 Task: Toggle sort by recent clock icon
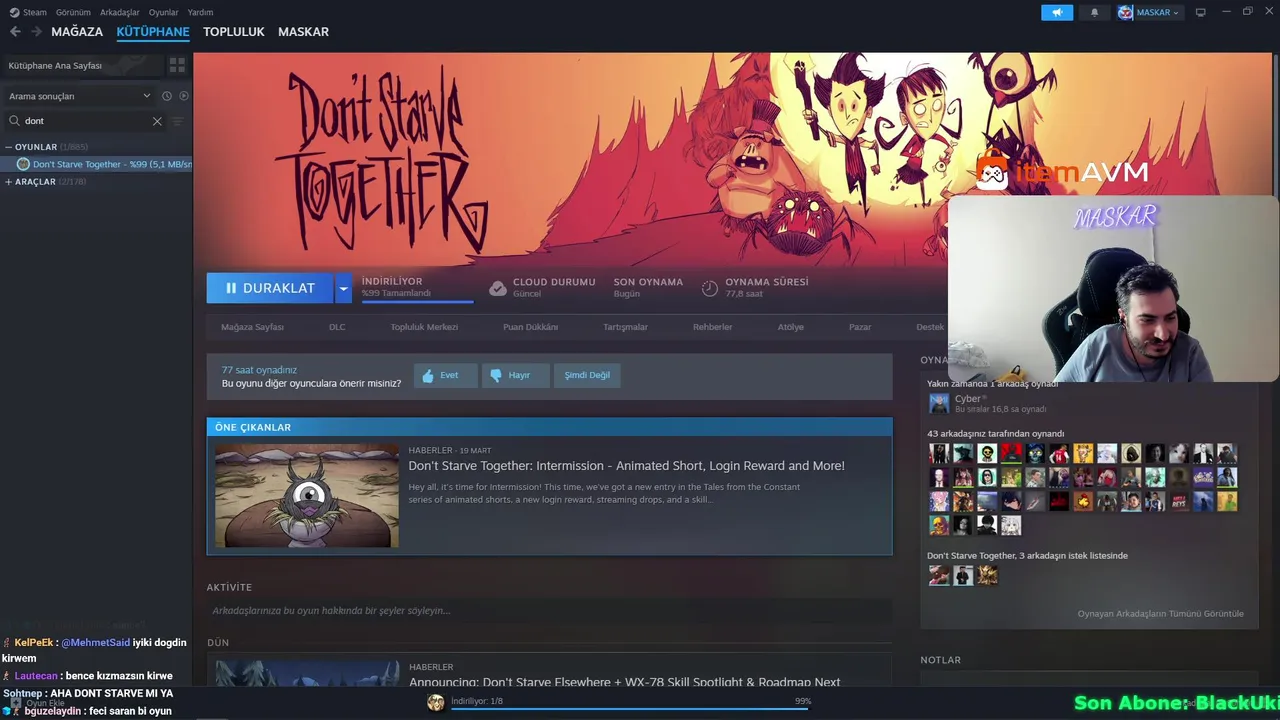click(x=167, y=96)
